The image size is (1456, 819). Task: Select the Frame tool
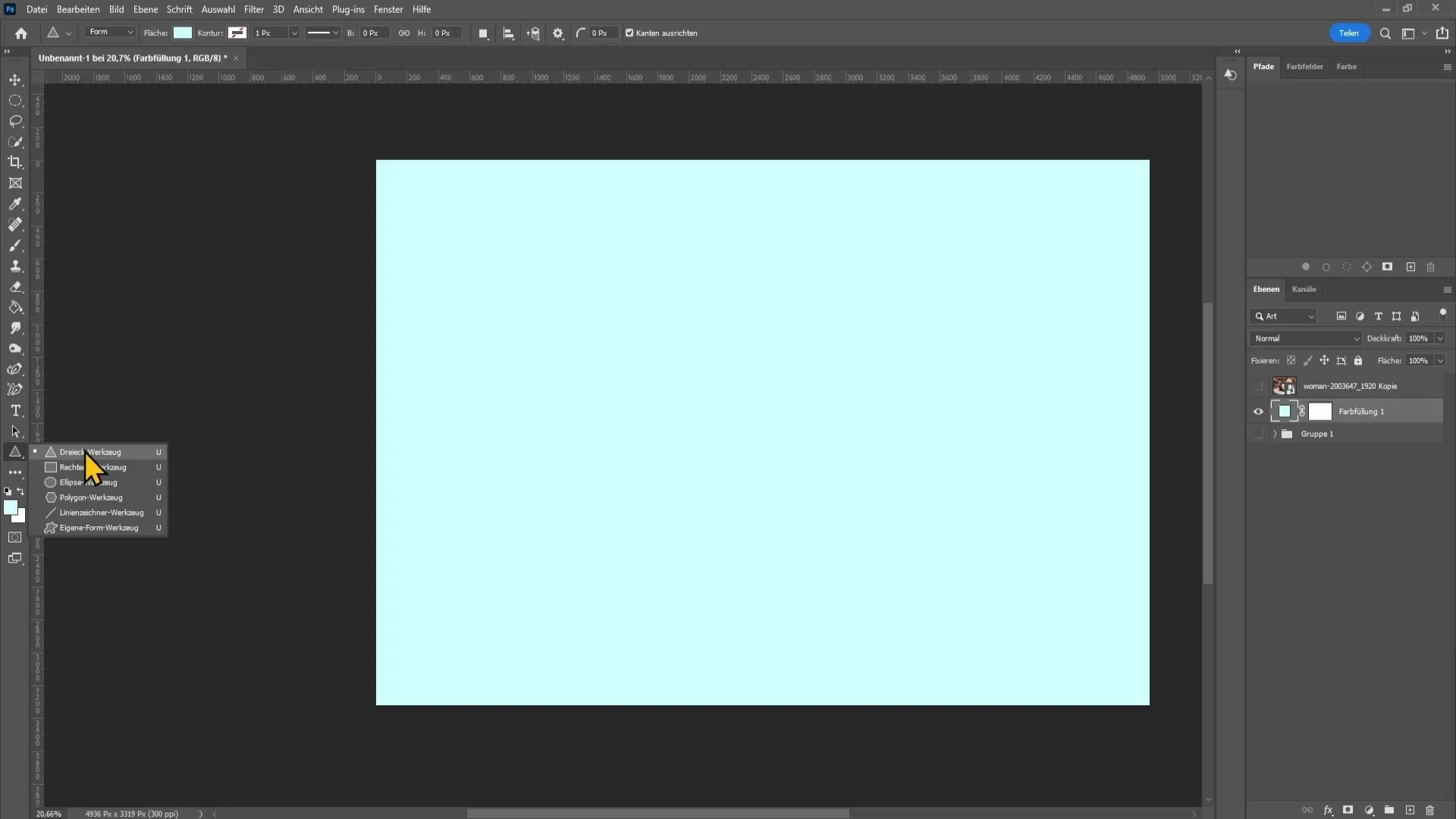pyautogui.click(x=15, y=184)
